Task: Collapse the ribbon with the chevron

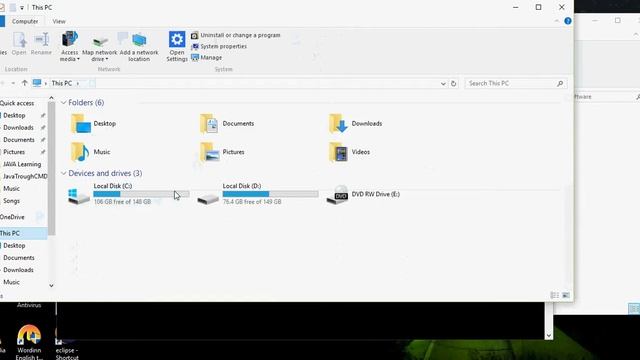Action: [557, 21]
